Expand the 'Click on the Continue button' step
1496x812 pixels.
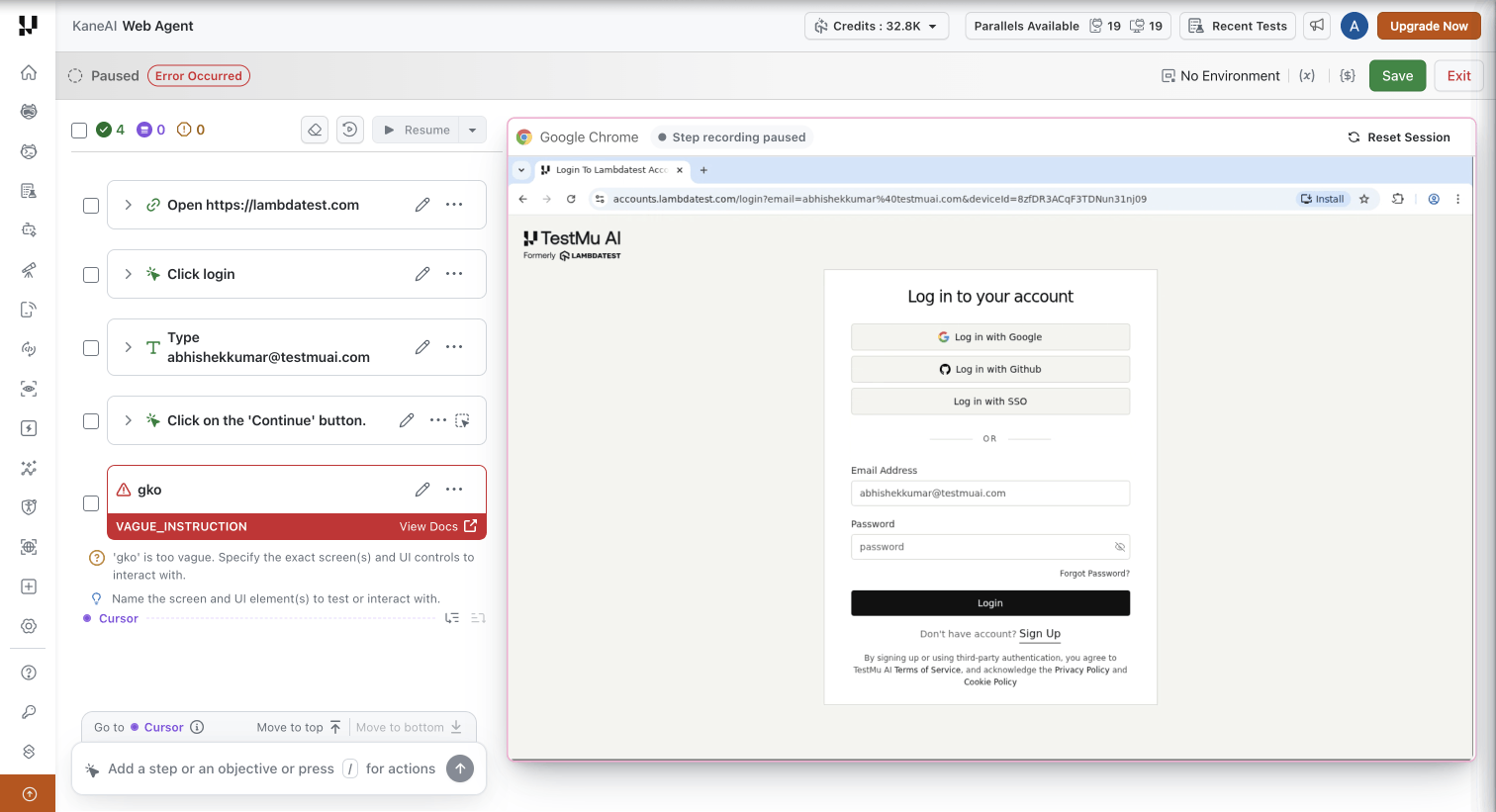pos(128,420)
